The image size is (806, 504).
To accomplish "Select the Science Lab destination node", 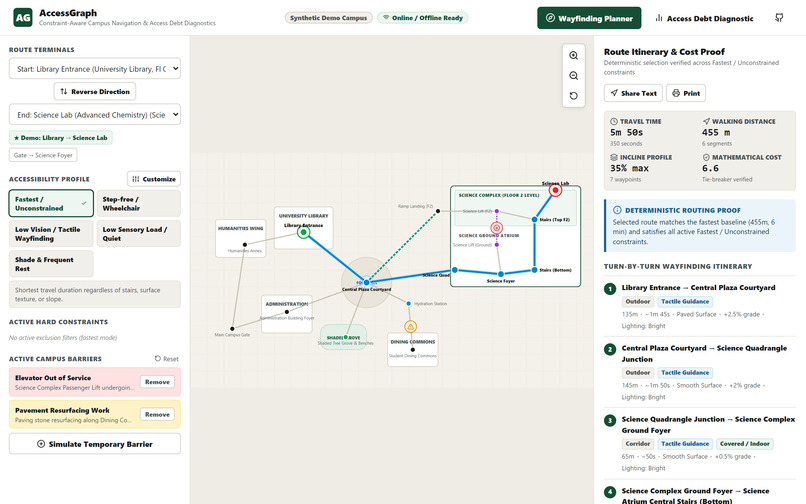I will (555, 190).
